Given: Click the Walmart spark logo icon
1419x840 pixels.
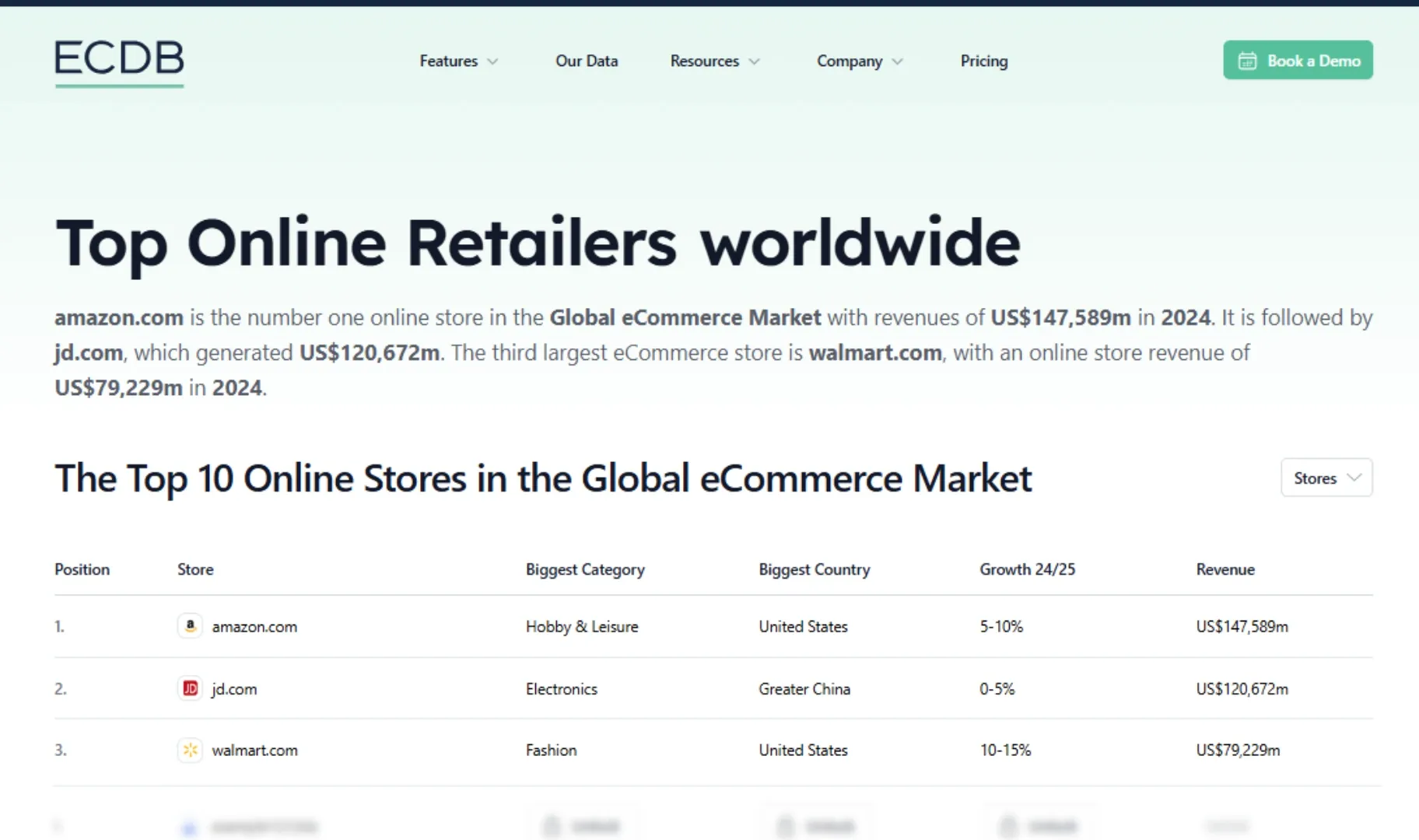Looking at the screenshot, I should pos(190,750).
